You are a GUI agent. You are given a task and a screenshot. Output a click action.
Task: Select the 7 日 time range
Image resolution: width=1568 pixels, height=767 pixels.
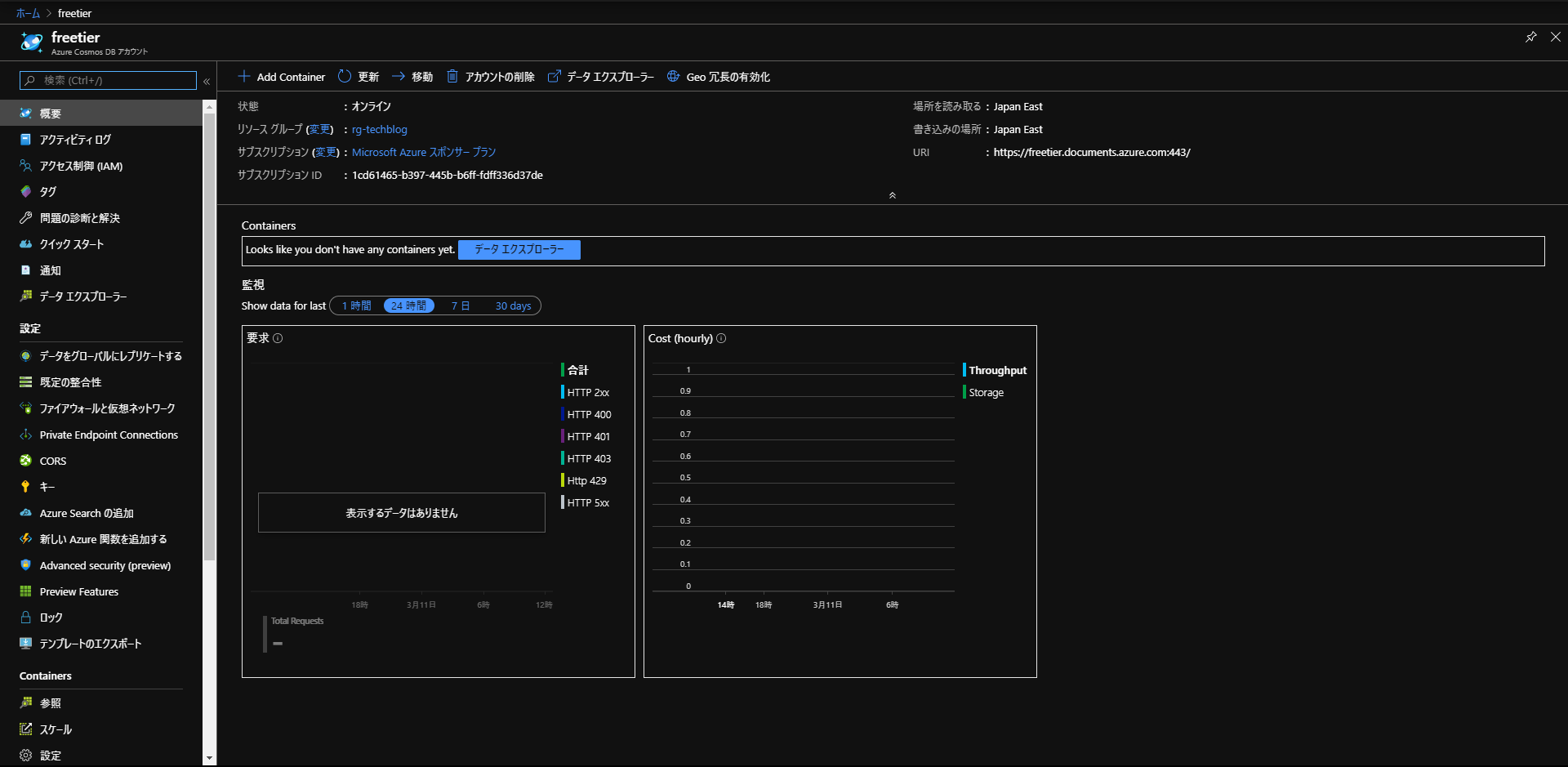[x=461, y=305]
